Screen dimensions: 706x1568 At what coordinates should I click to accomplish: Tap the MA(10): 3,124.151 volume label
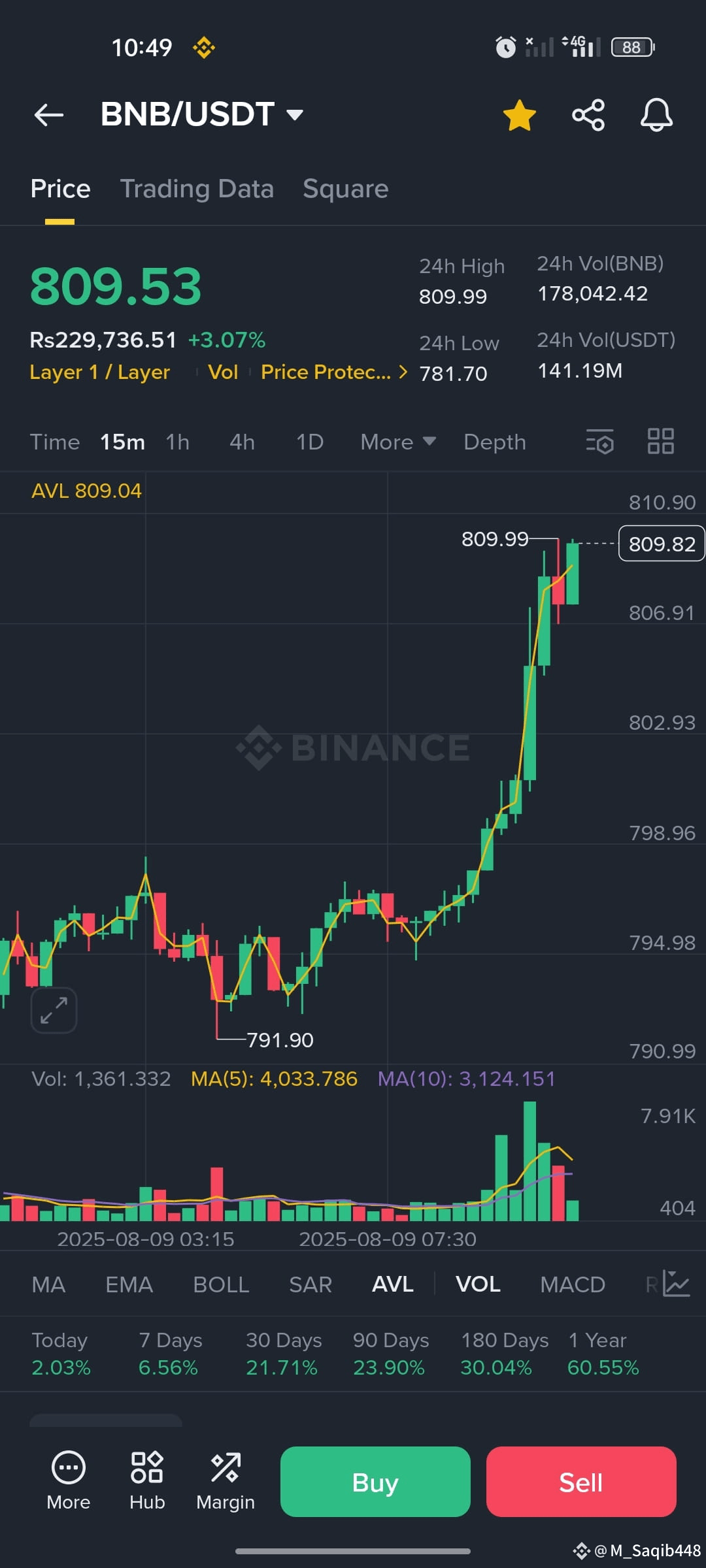pyautogui.click(x=467, y=1079)
